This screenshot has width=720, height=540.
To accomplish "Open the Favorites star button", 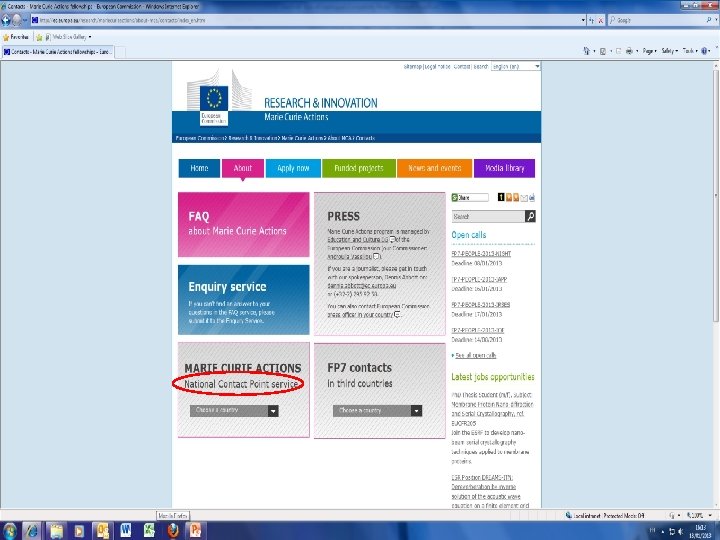I will [x=16, y=37].
